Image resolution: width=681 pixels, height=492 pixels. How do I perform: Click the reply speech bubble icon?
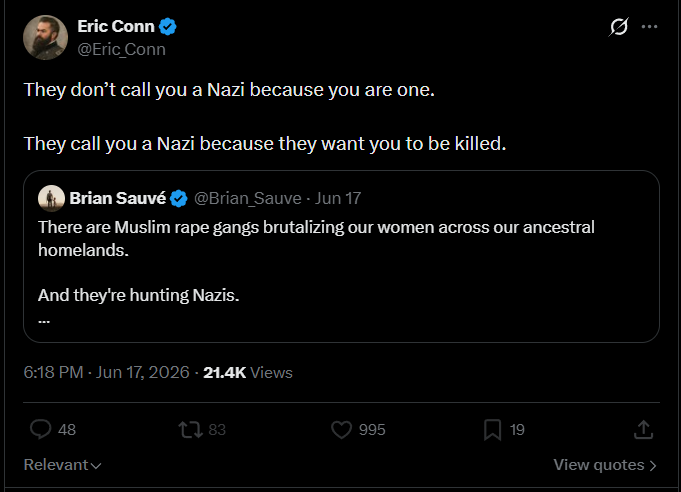(40, 429)
